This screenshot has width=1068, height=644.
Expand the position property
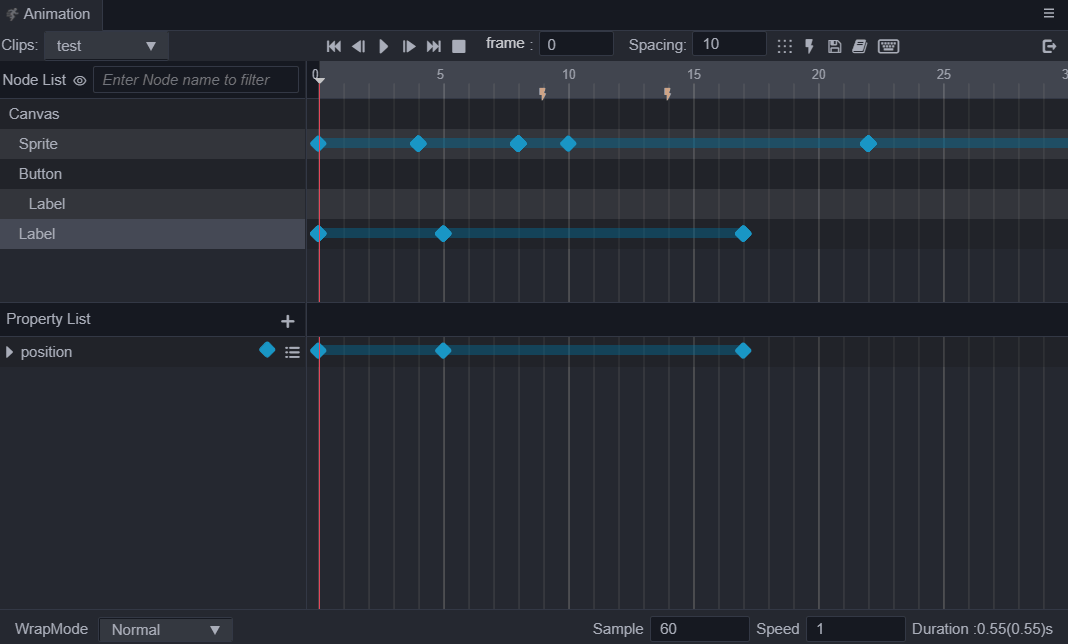click(9, 352)
